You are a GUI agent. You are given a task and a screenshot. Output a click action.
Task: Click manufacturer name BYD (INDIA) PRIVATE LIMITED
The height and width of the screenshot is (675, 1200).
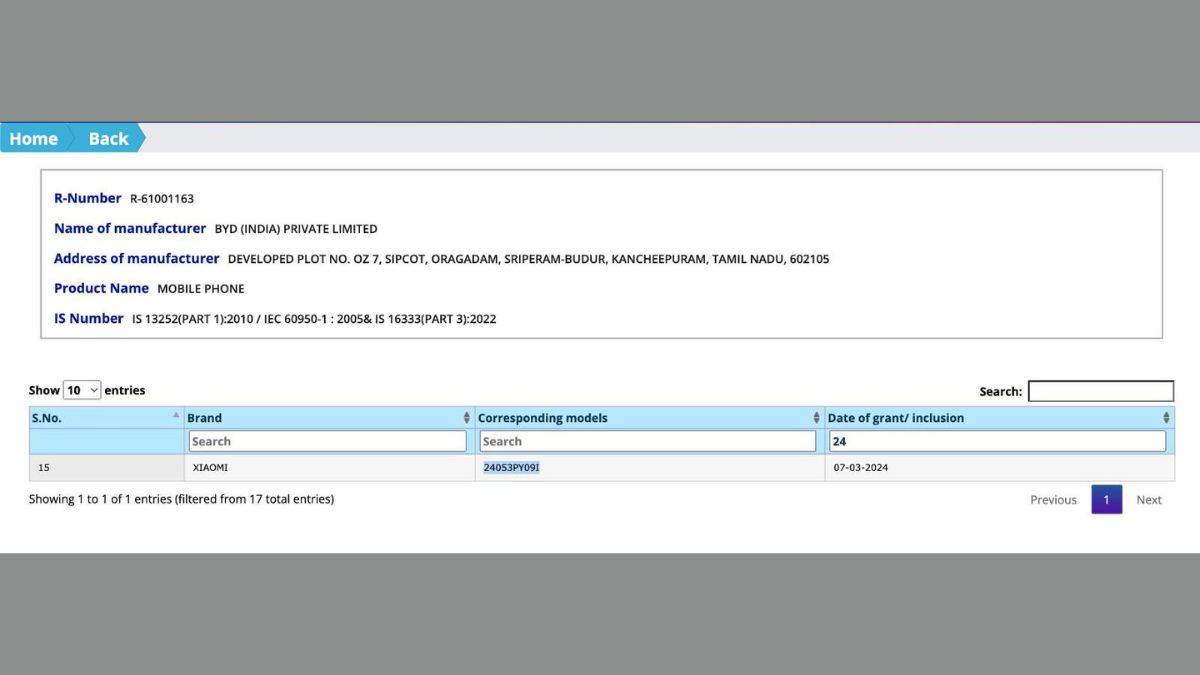(296, 229)
